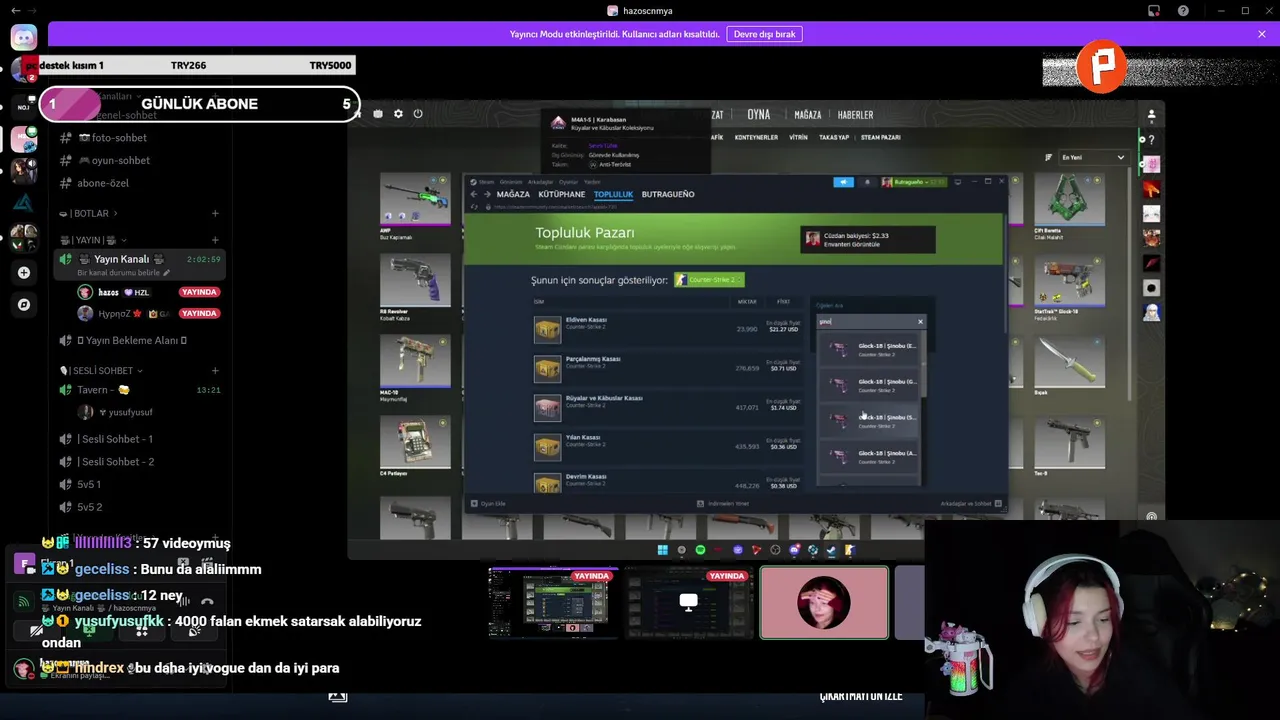Image resolution: width=1280 pixels, height=720 pixels.
Task: Click the Steam announcements megaphone button
Action: click(x=845, y=182)
